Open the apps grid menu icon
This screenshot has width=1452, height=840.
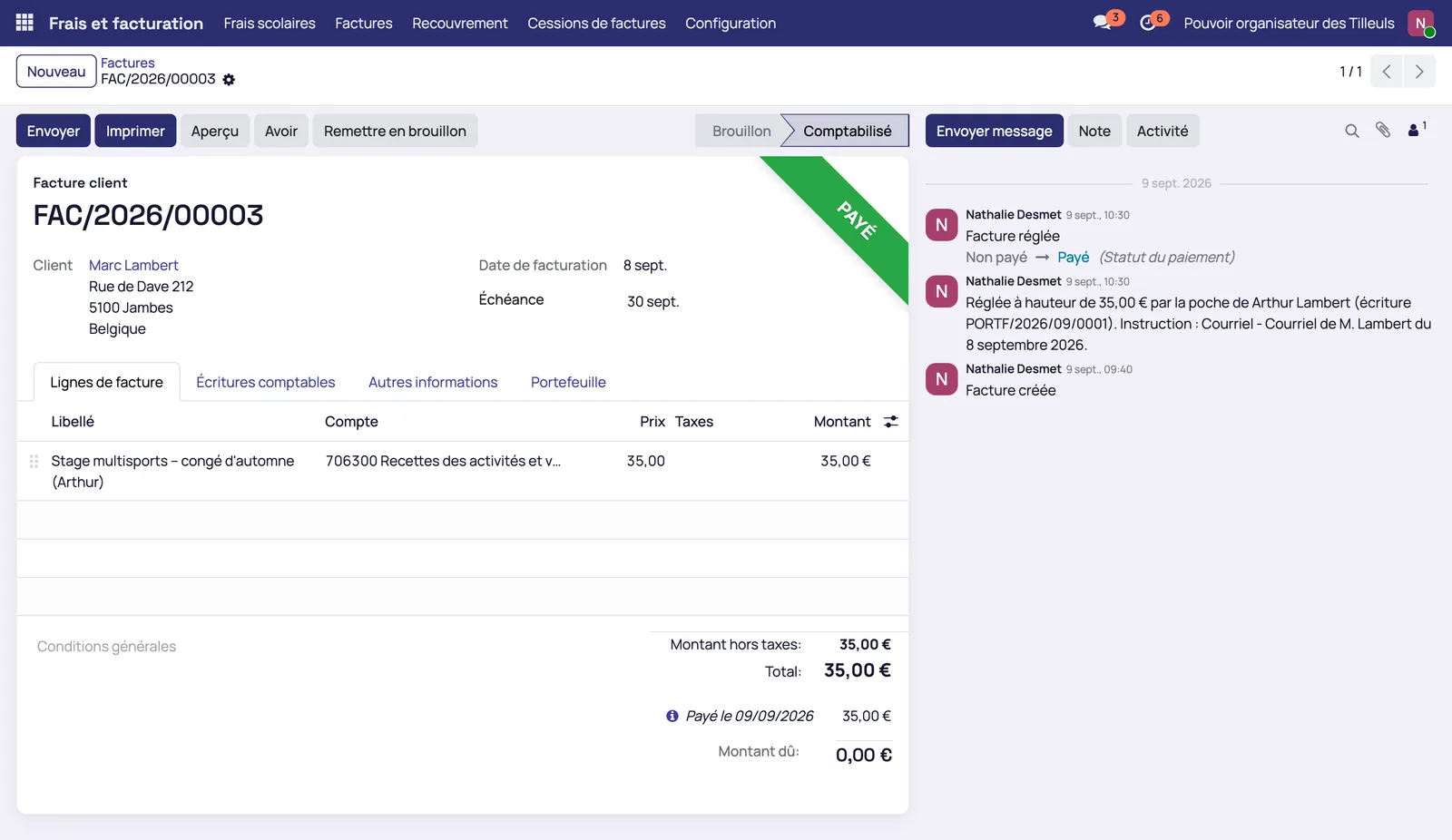[x=25, y=23]
